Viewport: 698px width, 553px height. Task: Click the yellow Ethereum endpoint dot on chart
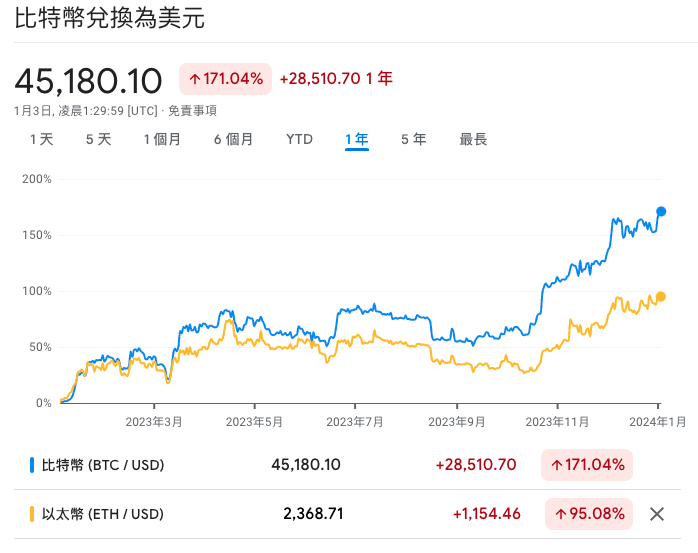point(661,296)
